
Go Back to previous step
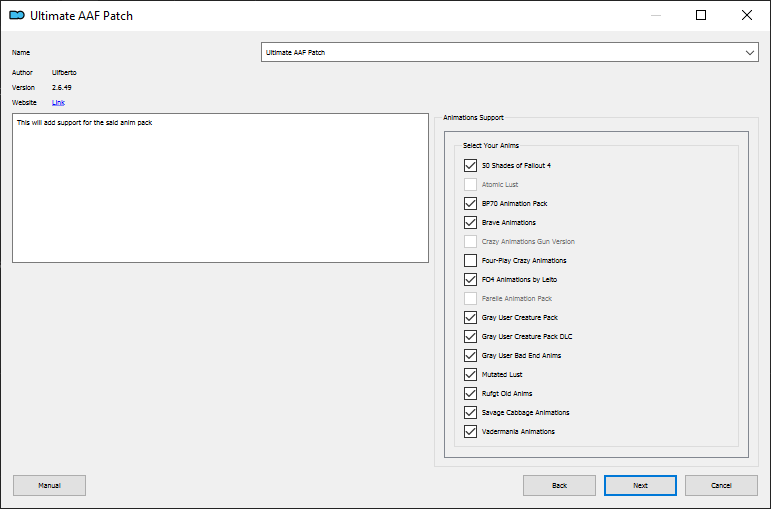pyautogui.click(x=560, y=485)
